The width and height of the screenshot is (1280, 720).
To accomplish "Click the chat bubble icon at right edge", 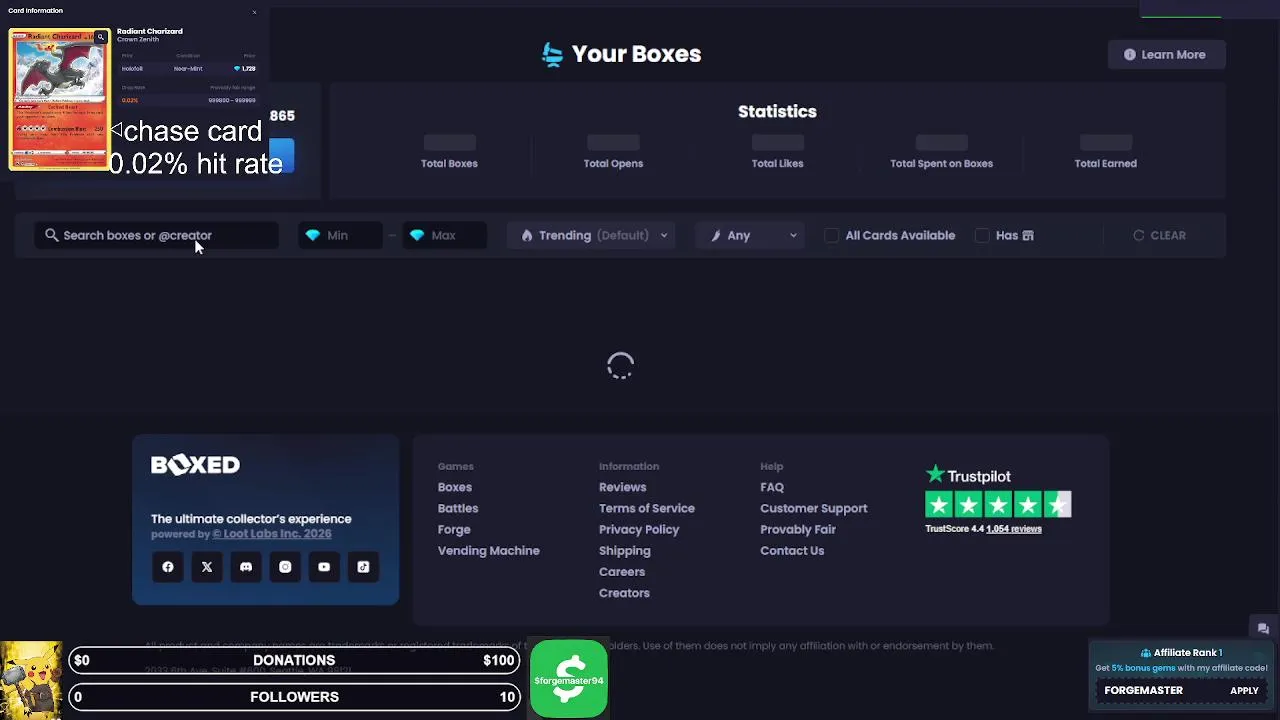I will [1263, 628].
